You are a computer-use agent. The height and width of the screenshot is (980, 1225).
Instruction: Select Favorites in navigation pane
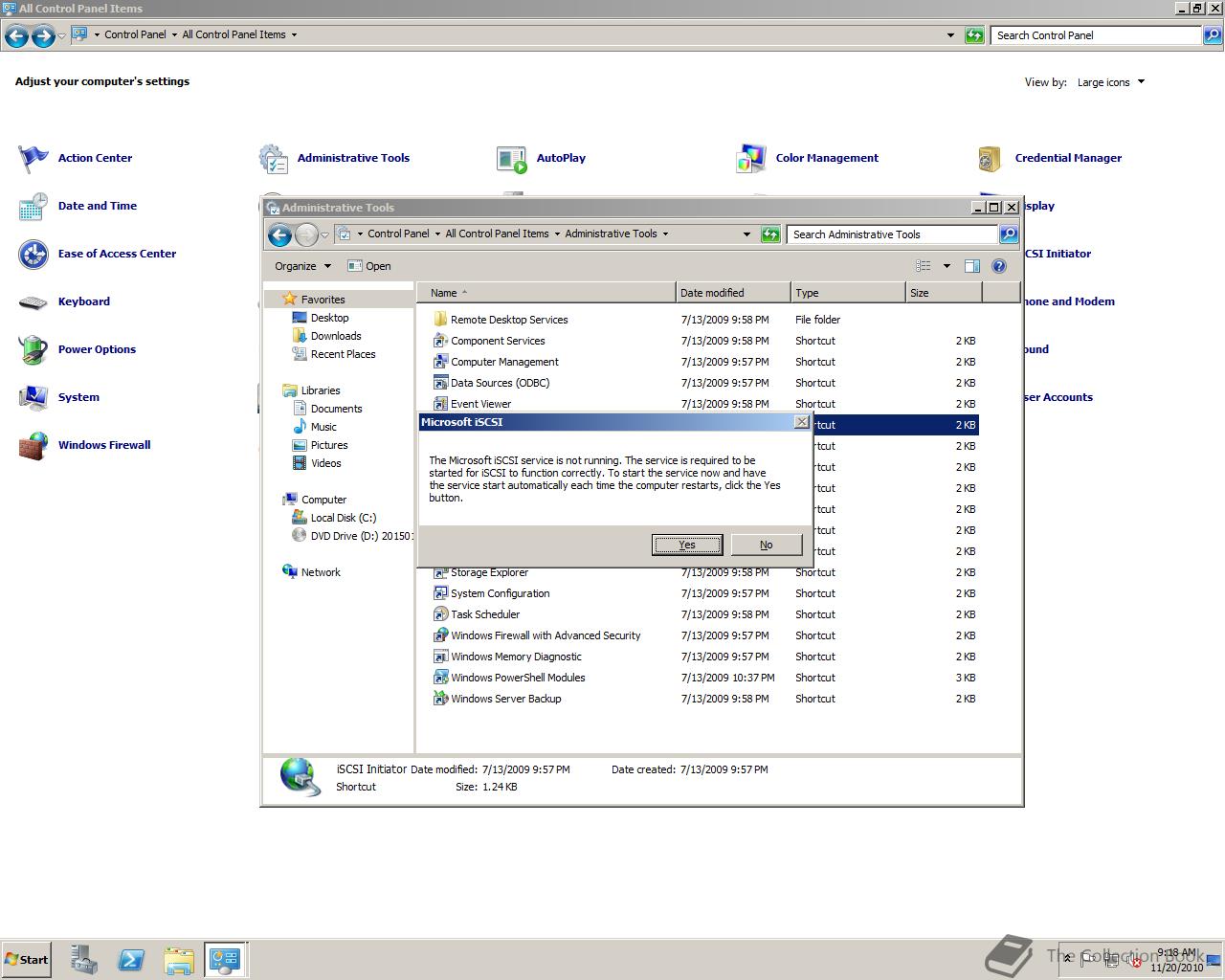pos(323,300)
